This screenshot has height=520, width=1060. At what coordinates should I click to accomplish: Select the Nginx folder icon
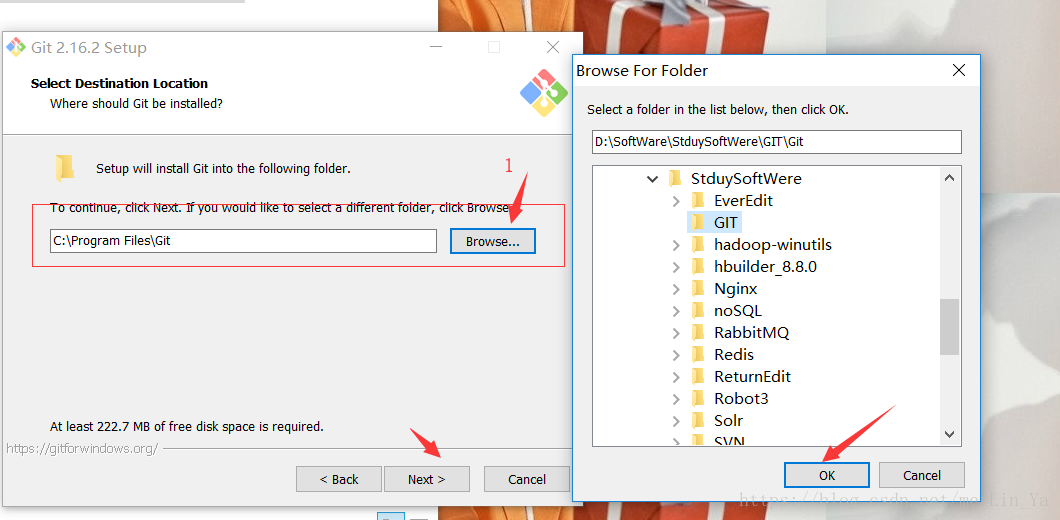[698, 289]
